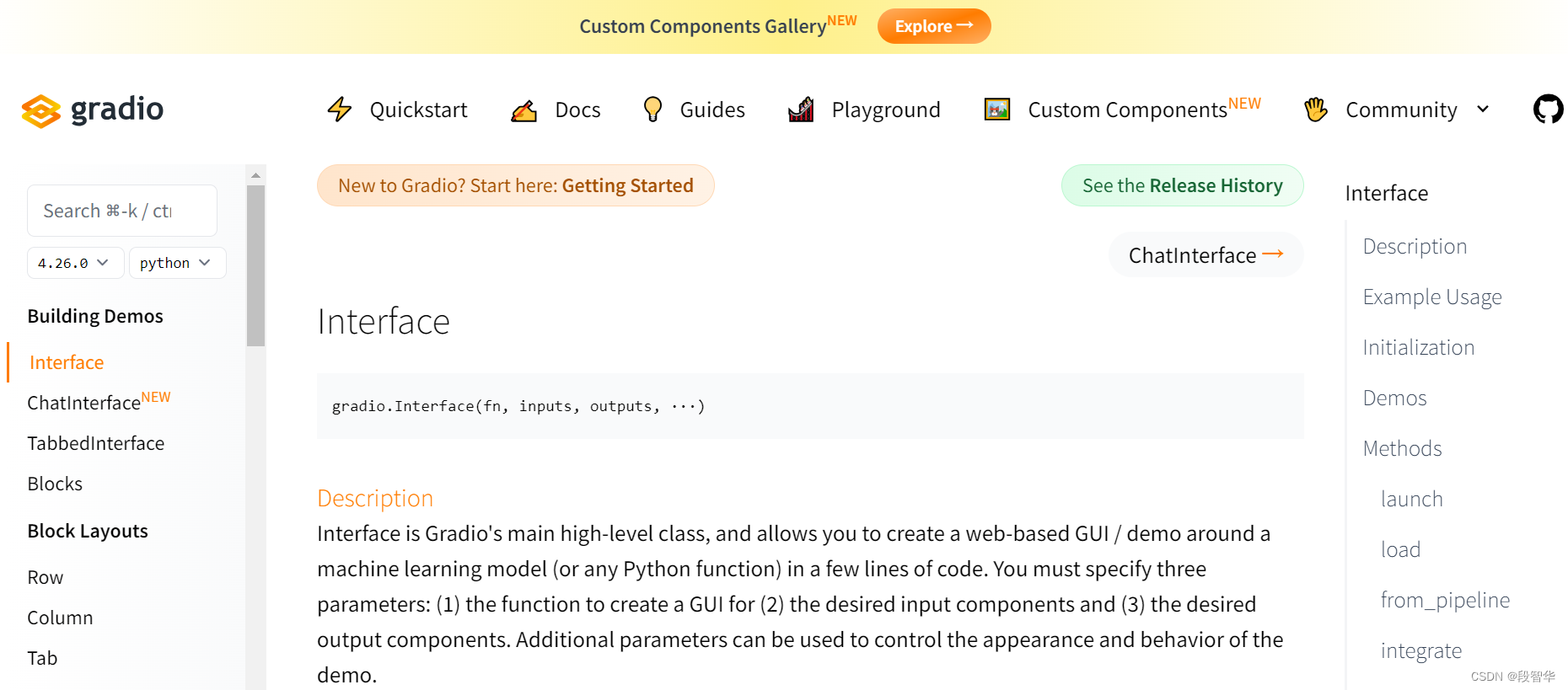Viewport: 1568px width, 690px height.
Task: Select Interface in the sidebar
Action: tap(67, 362)
